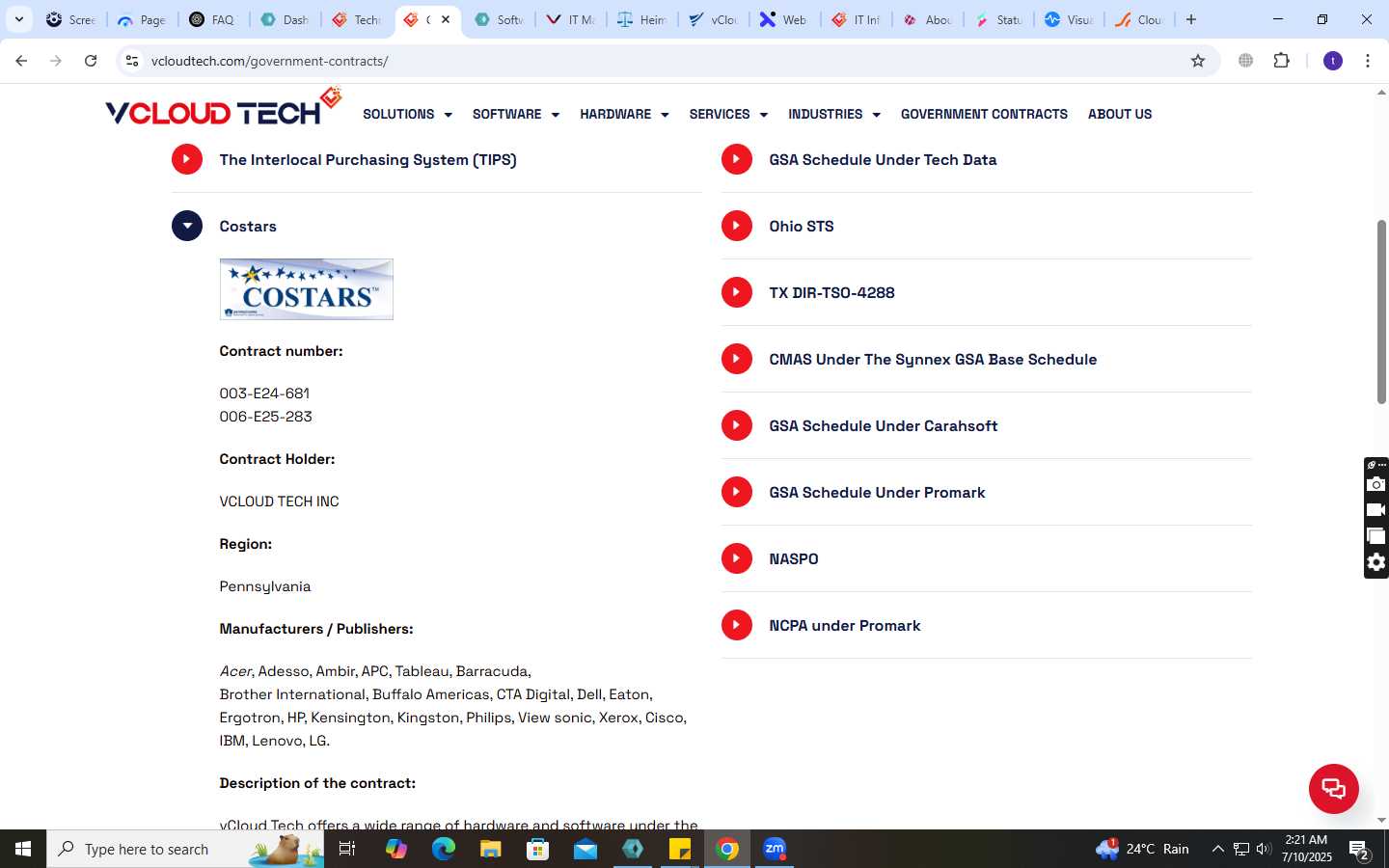
Task: Expand CMAS Under The Synnex GSA Base Schedule
Action: tap(737, 359)
